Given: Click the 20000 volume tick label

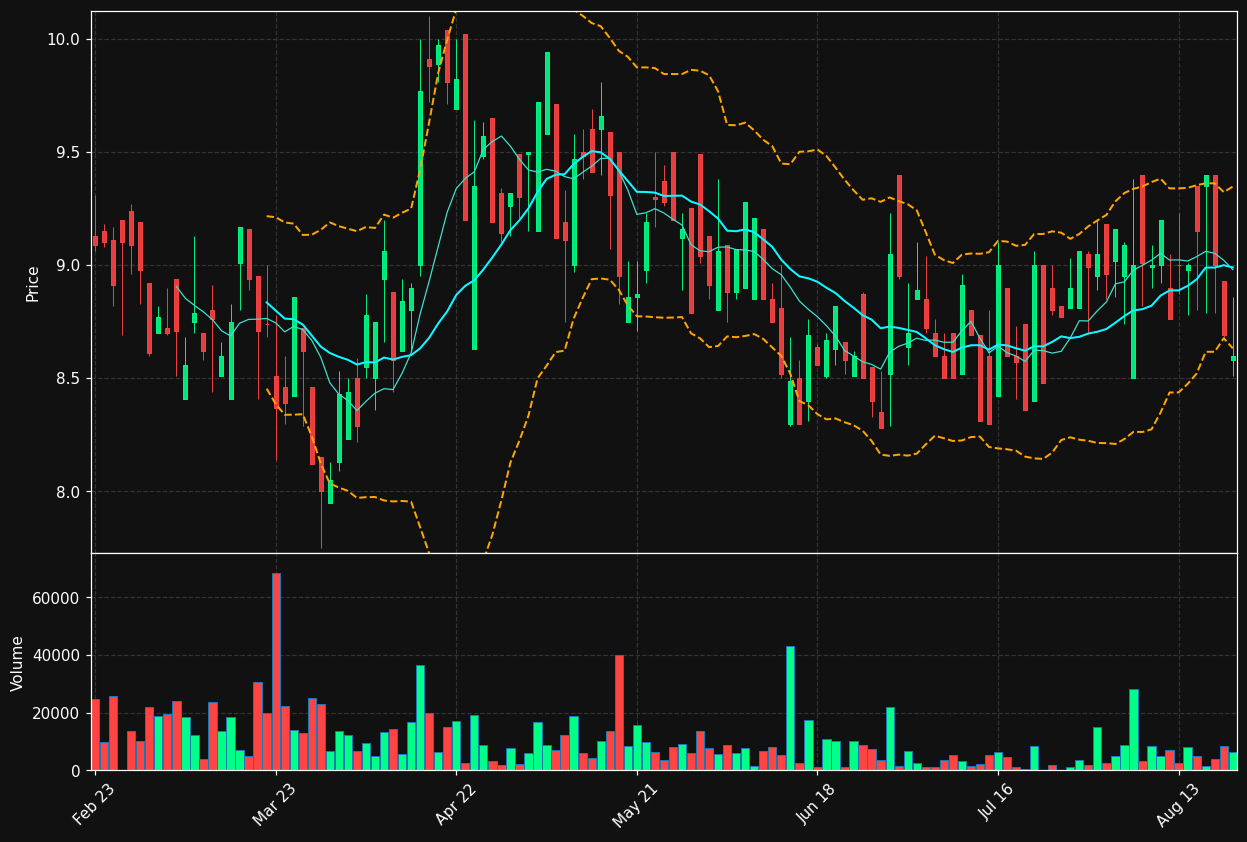Looking at the screenshot, I should coord(58,714).
